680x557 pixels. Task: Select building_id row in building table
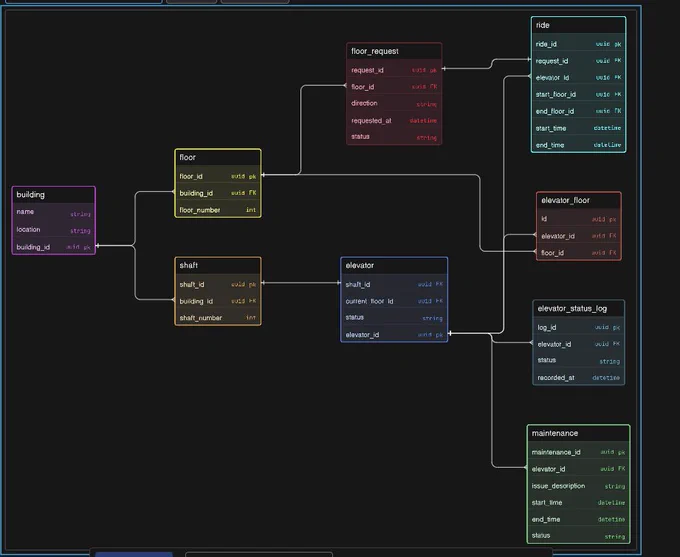(x=53, y=247)
